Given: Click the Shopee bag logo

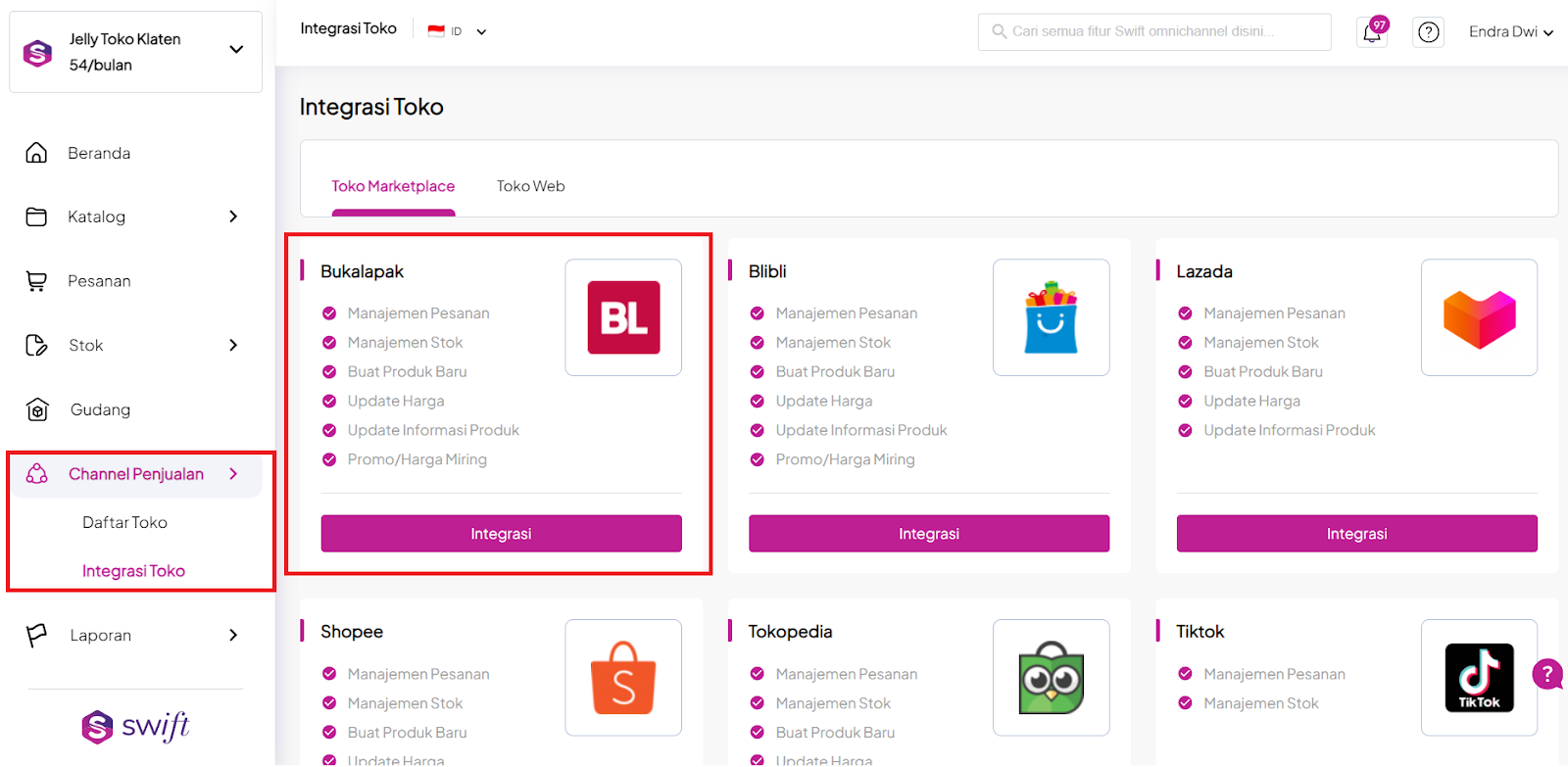Looking at the screenshot, I should [x=623, y=678].
